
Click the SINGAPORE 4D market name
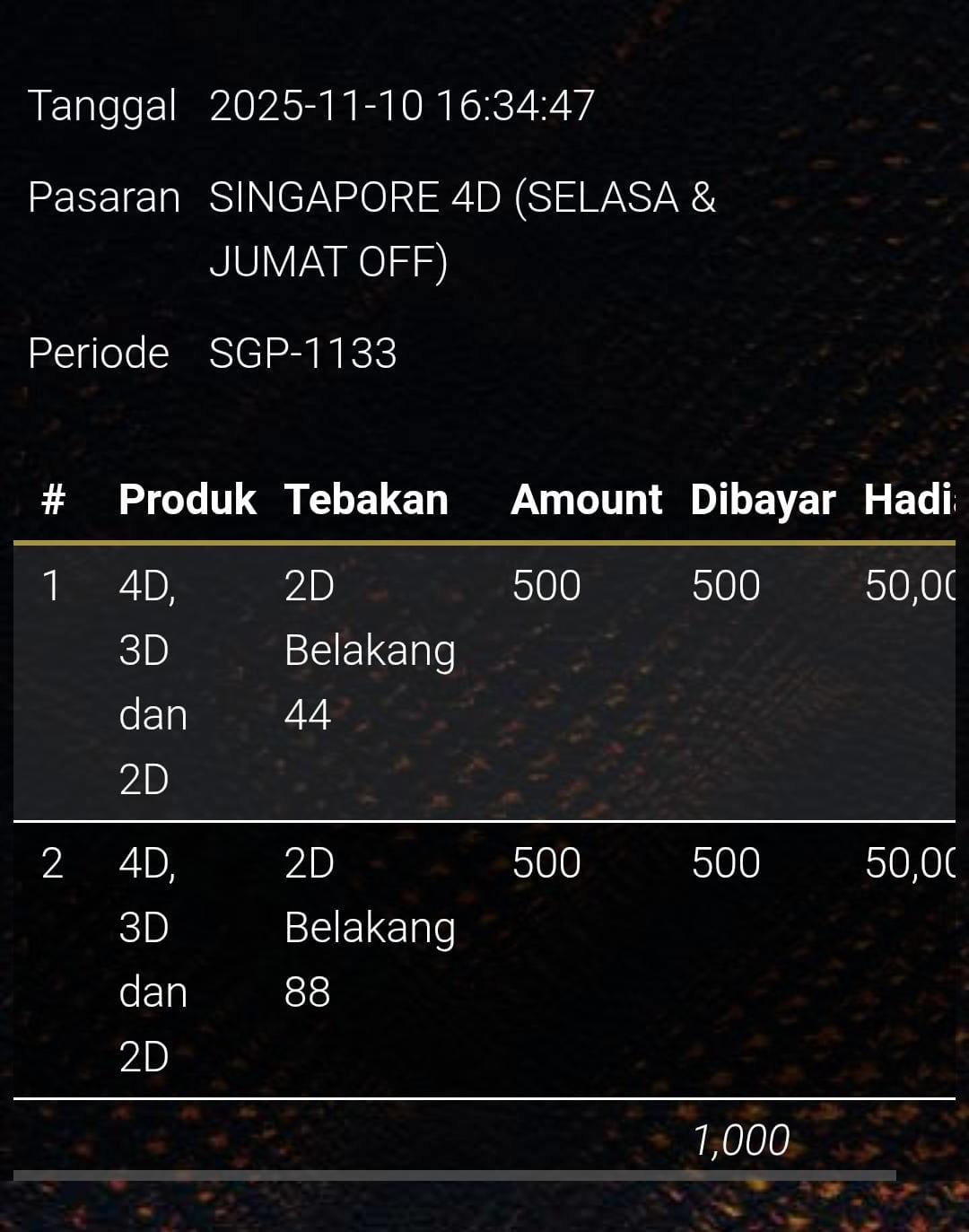click(462, 228)
